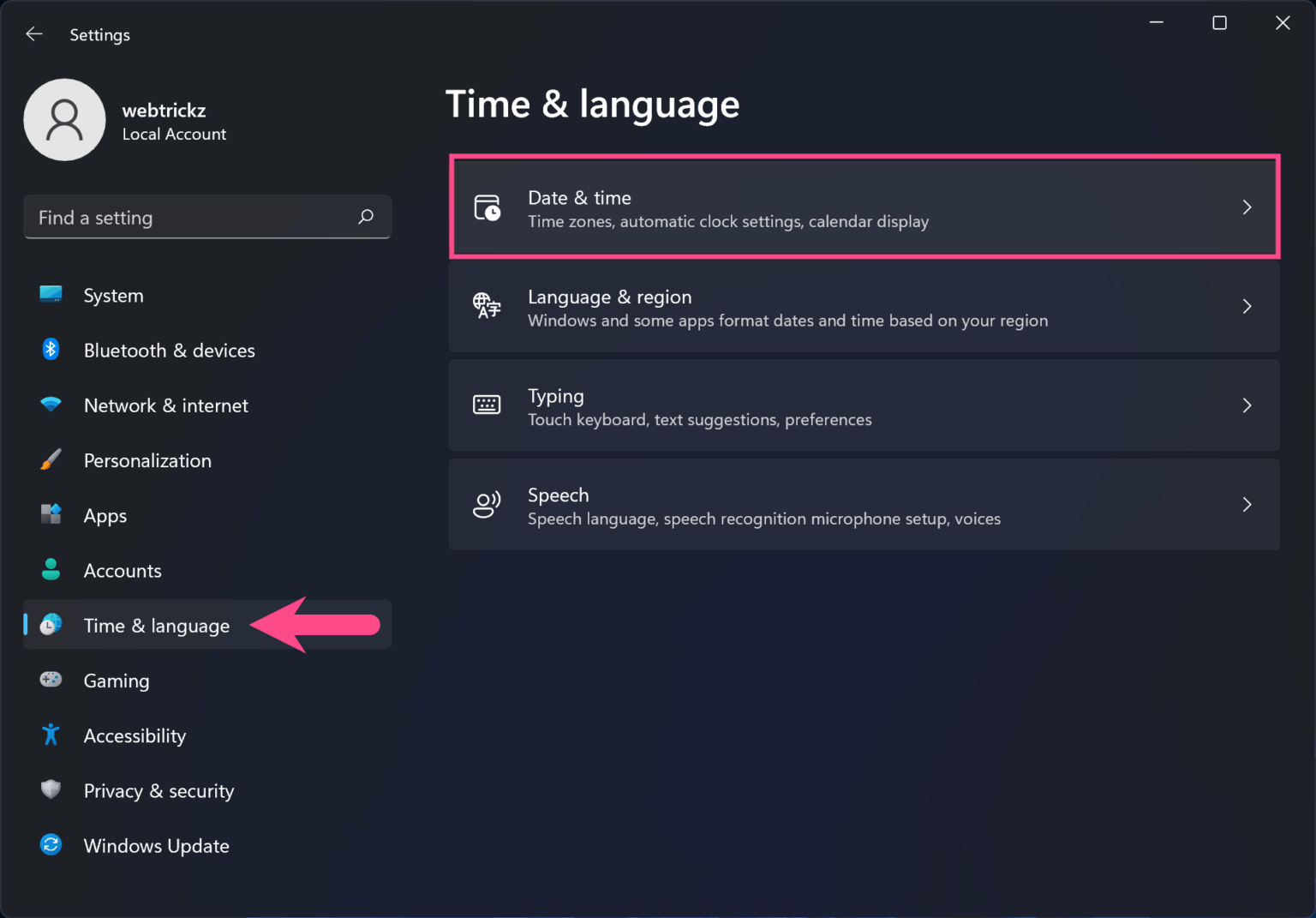
Task: Expand the Date & time section
Action: 864,207
